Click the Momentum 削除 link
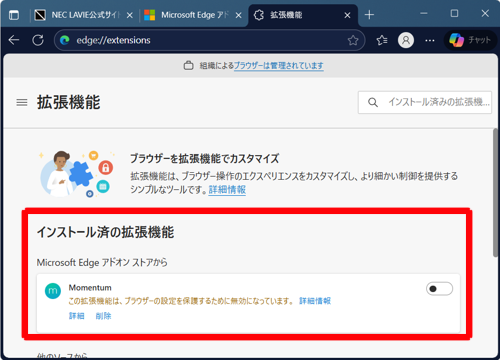 (103, 316)
